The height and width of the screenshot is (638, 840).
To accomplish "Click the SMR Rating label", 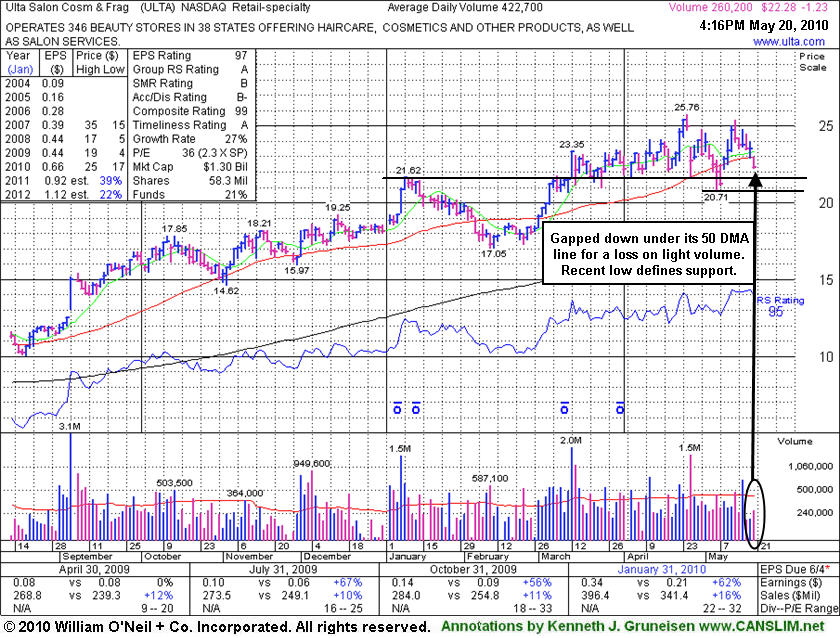I will pos(163,83).
